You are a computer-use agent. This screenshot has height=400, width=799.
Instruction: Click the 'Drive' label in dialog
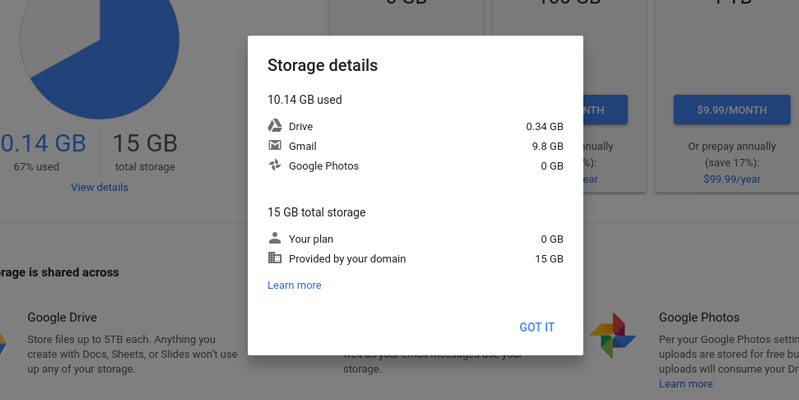[301, 126]
